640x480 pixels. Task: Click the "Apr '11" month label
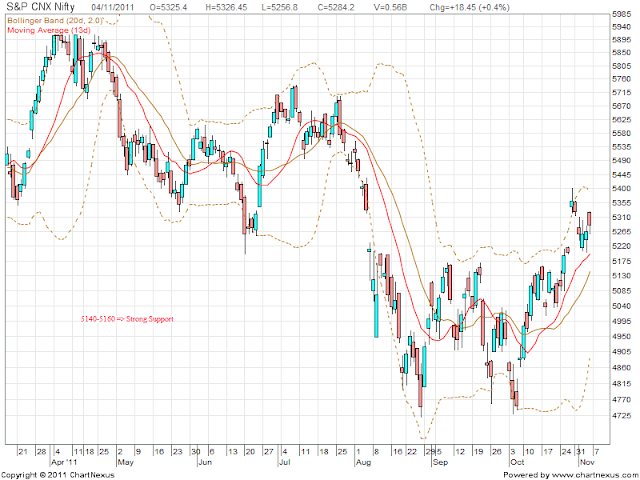coord(64,462)
